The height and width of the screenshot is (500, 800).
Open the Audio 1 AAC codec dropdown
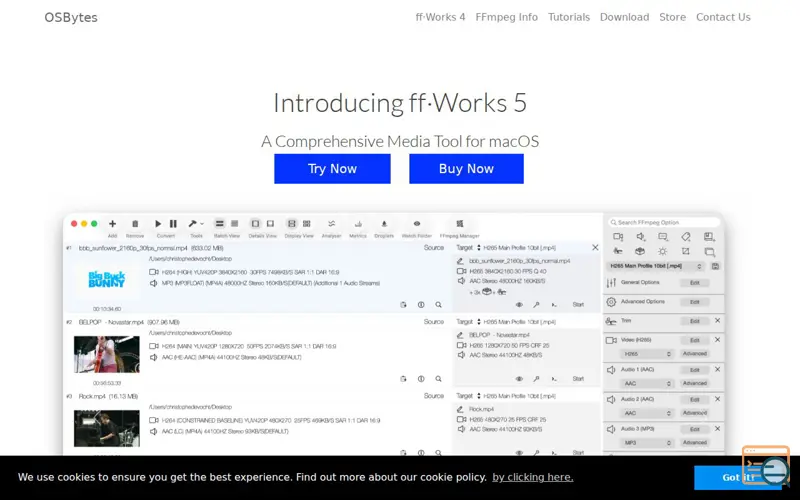pyautogui.click(x=646, y=383)
